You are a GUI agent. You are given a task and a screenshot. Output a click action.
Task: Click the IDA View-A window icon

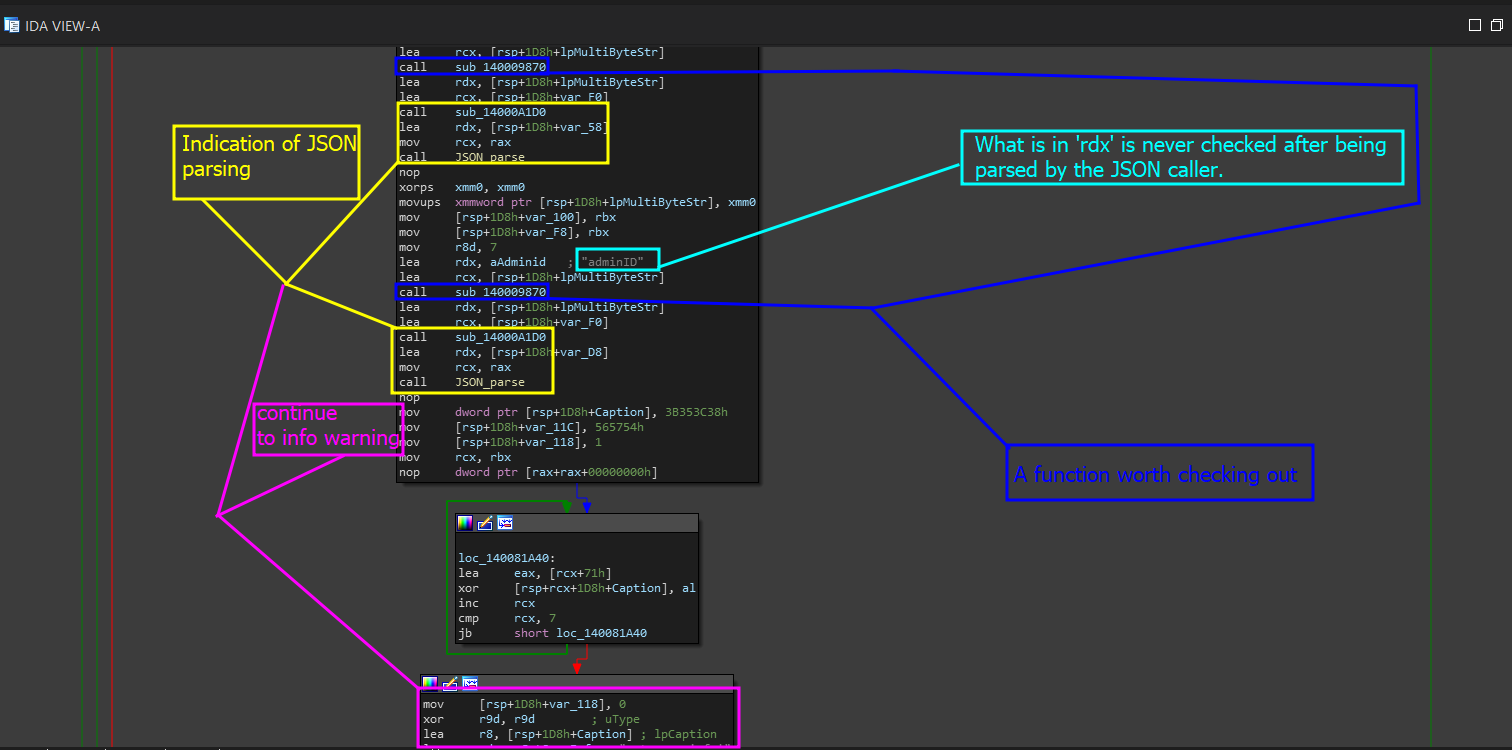click(x=12, y=25)
